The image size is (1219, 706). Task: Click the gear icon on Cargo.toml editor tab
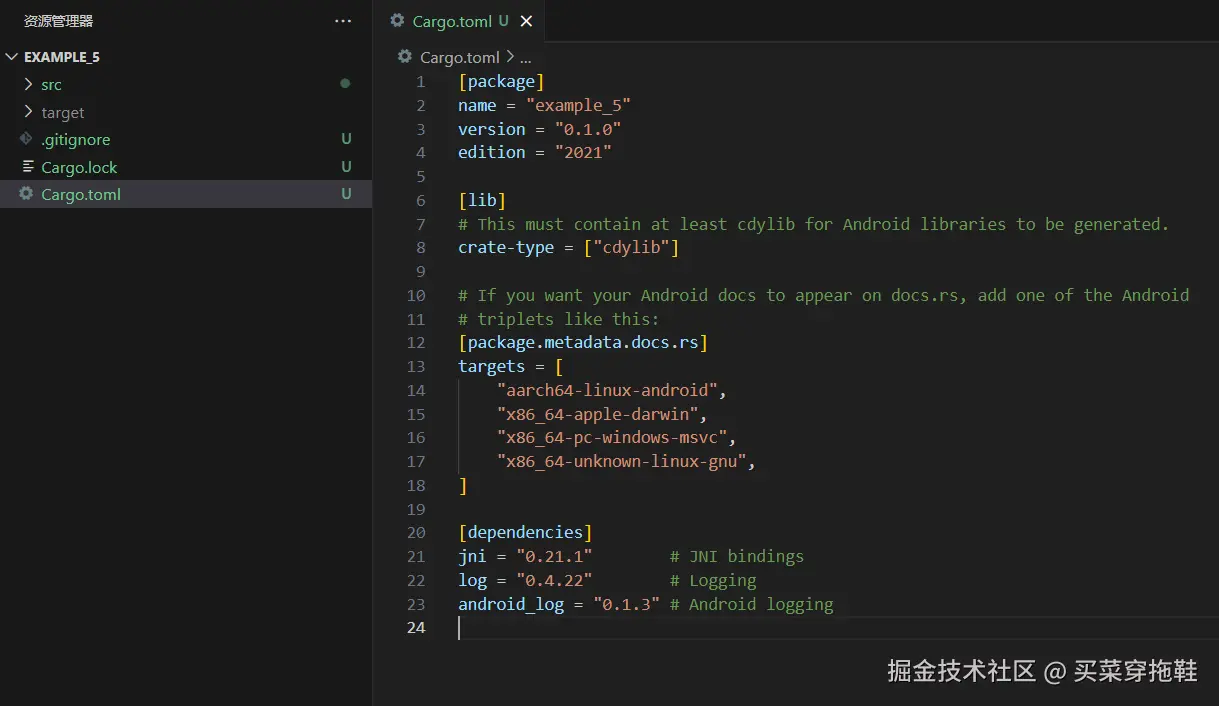(x=397, y=21)
